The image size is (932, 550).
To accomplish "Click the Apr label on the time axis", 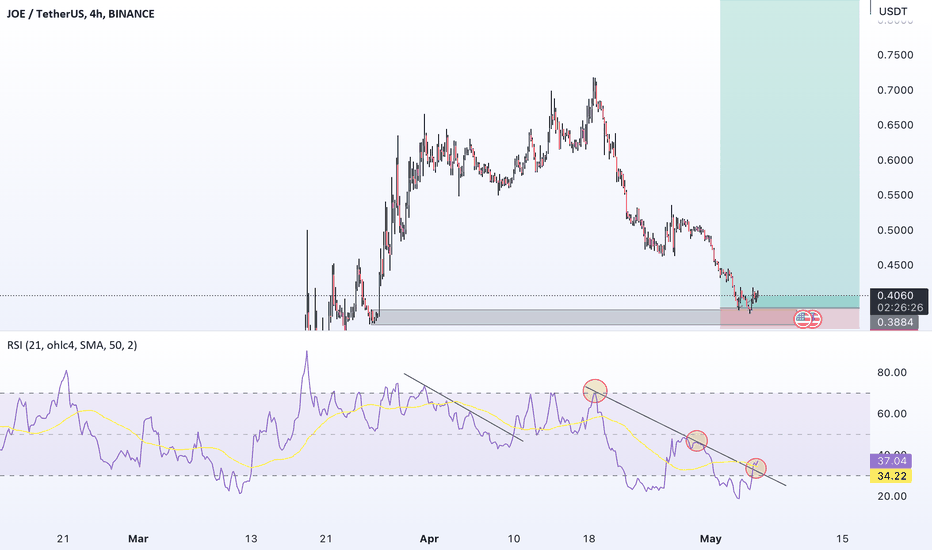I will click(429, 539).
